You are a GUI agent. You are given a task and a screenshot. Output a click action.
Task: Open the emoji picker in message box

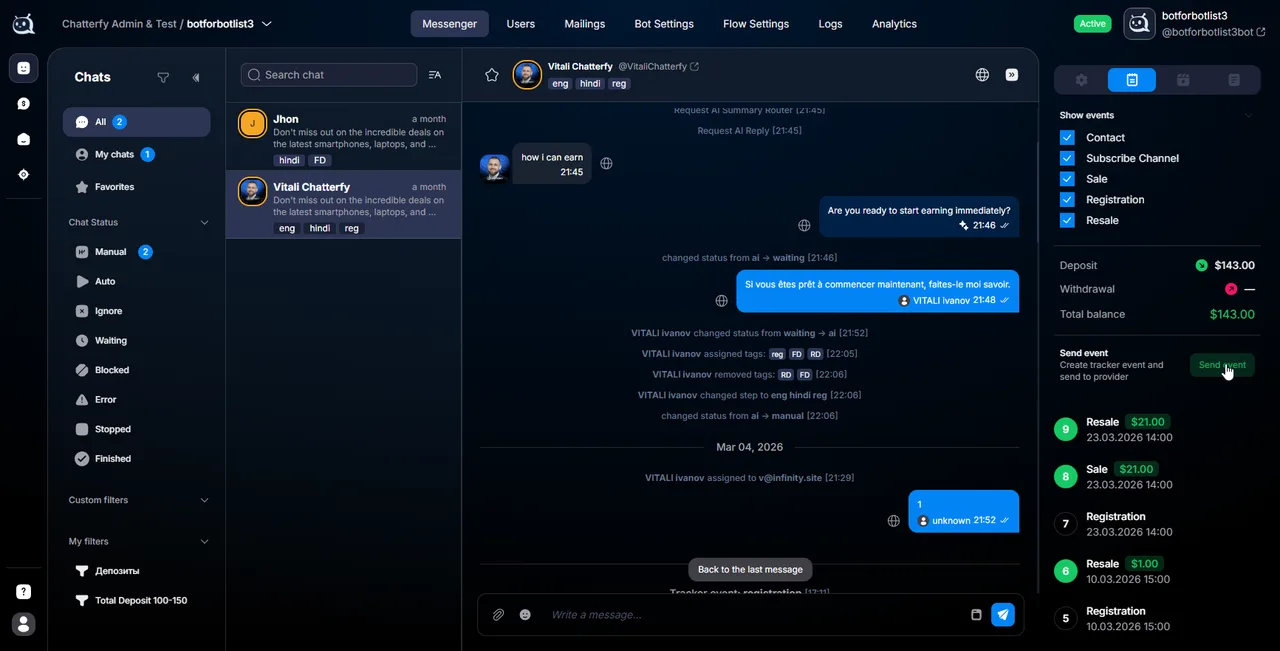tap(525, 615)
